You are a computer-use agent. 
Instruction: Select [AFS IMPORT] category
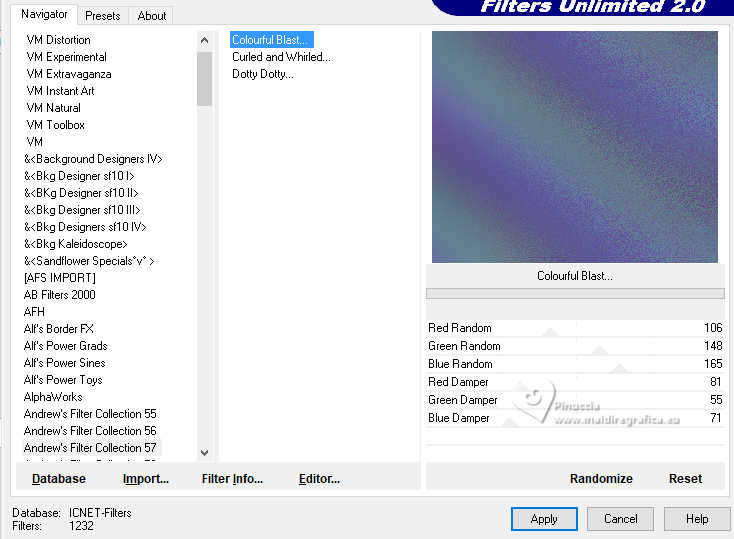pyautogui.click(x=59, y=278)
